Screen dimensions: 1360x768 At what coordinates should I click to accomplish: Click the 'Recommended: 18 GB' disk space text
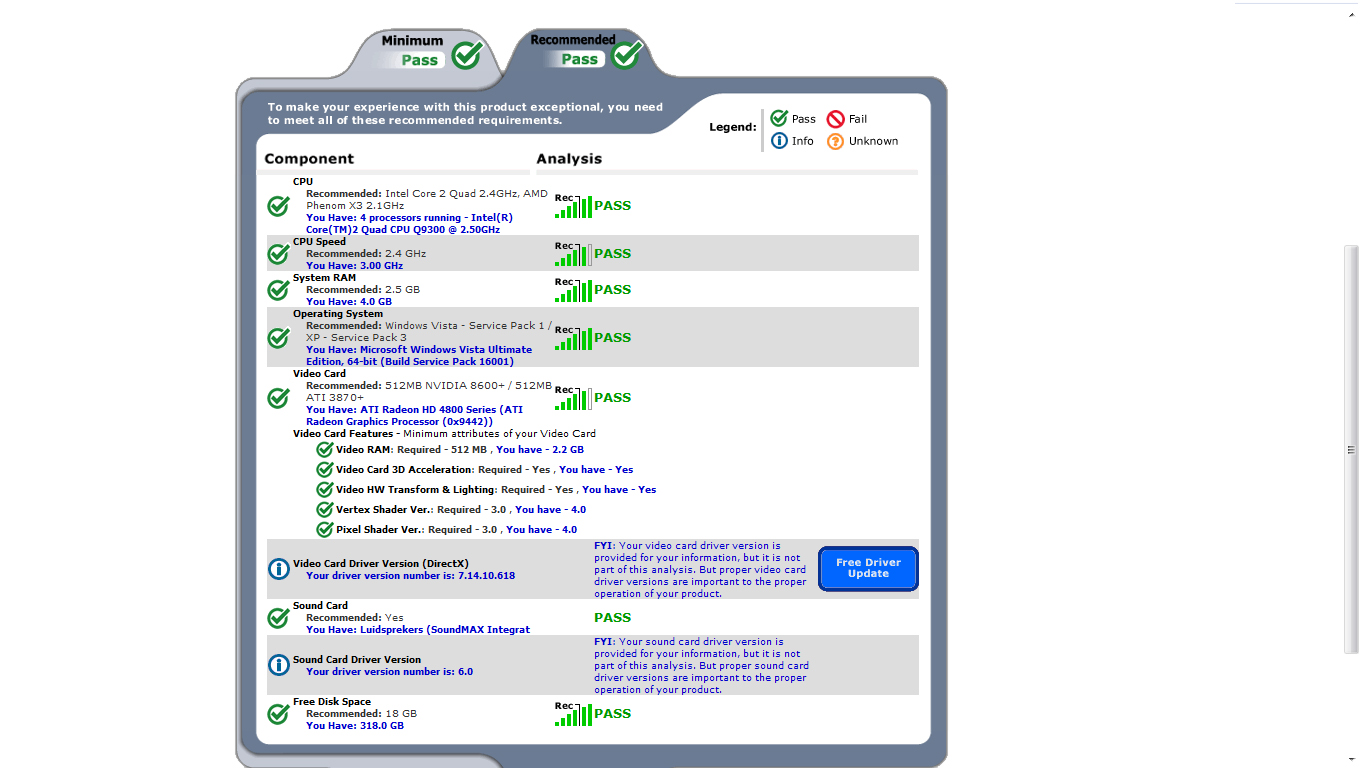point(361,714)
